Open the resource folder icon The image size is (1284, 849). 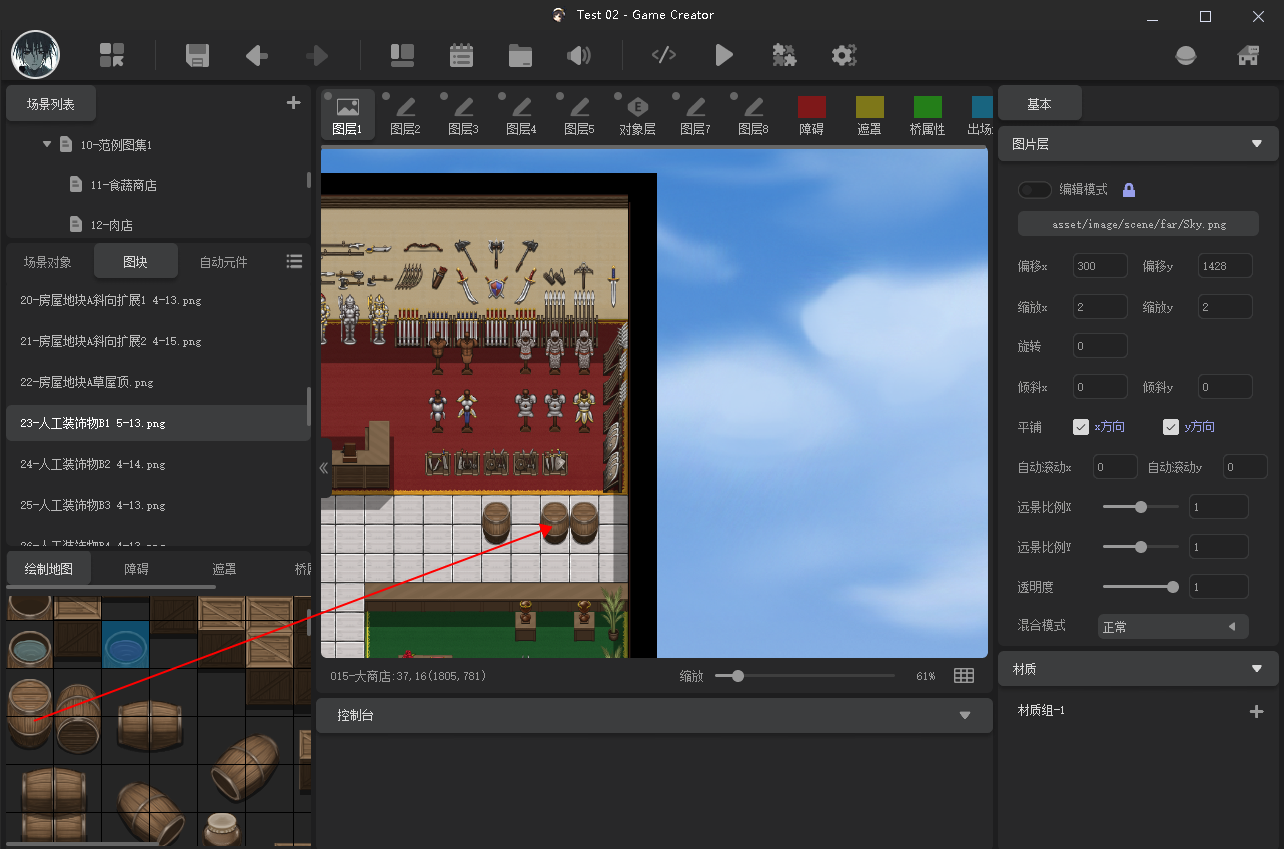click(520, 55)
